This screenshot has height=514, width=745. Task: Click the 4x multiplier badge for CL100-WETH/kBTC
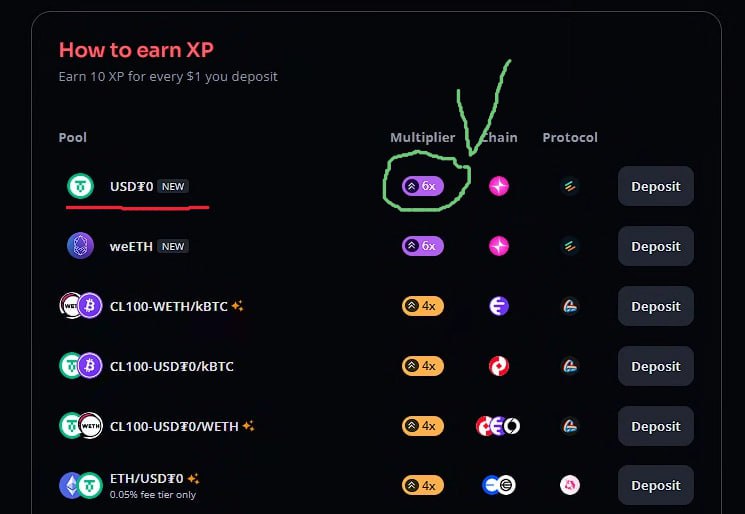point(423,306)
